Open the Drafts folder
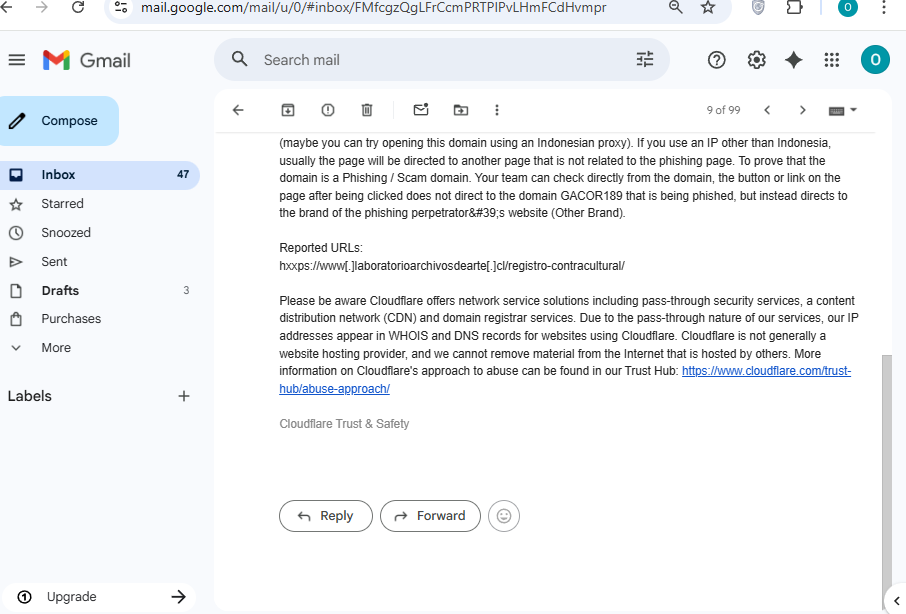Screen dimensions: 906x614 (x=60, y=291)
